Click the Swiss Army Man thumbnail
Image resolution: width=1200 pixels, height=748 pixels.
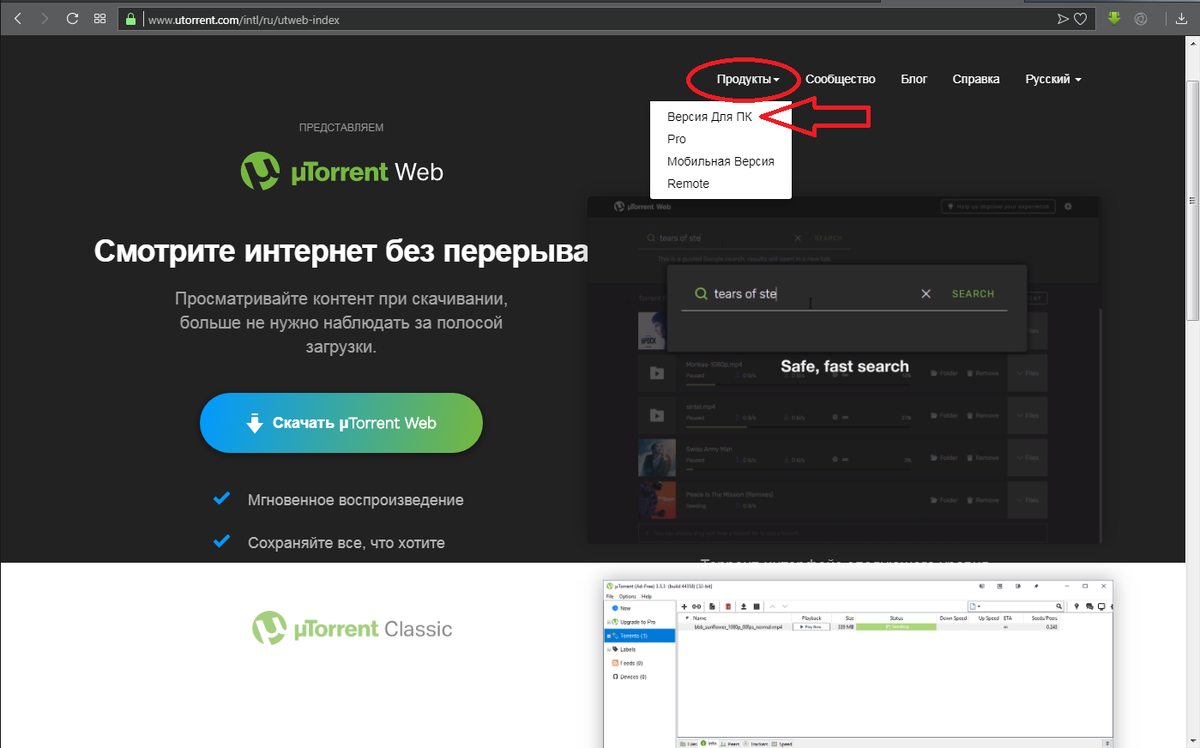pos(657,458)
